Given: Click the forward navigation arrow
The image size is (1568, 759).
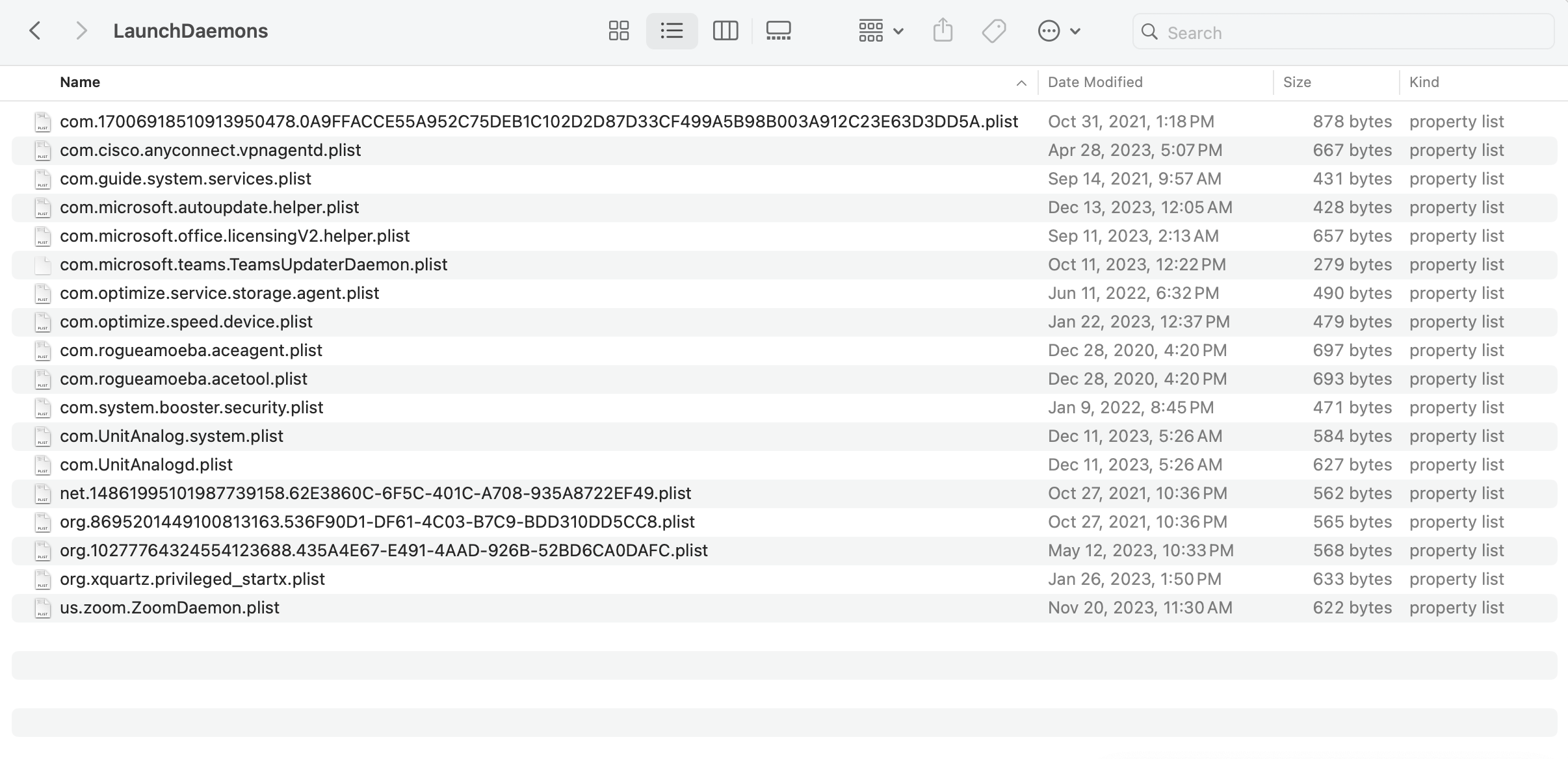Looking at the screenshot, I should 81,31.
